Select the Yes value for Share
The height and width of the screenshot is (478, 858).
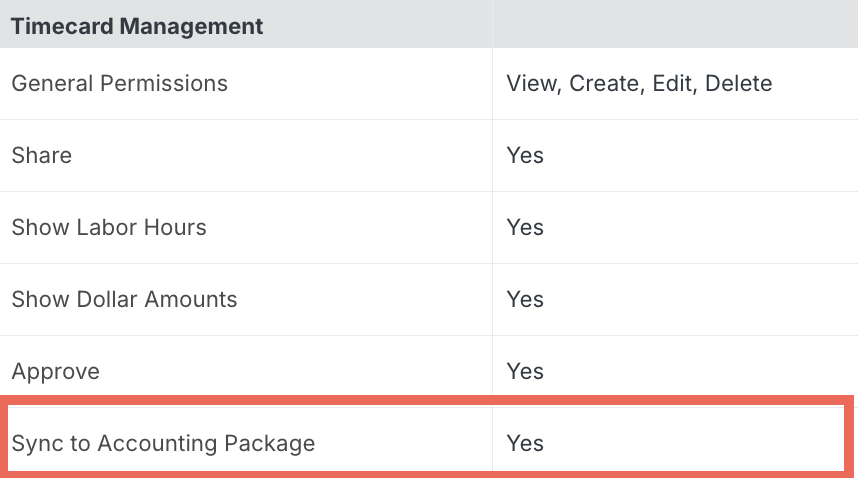[x=525, y=155]
